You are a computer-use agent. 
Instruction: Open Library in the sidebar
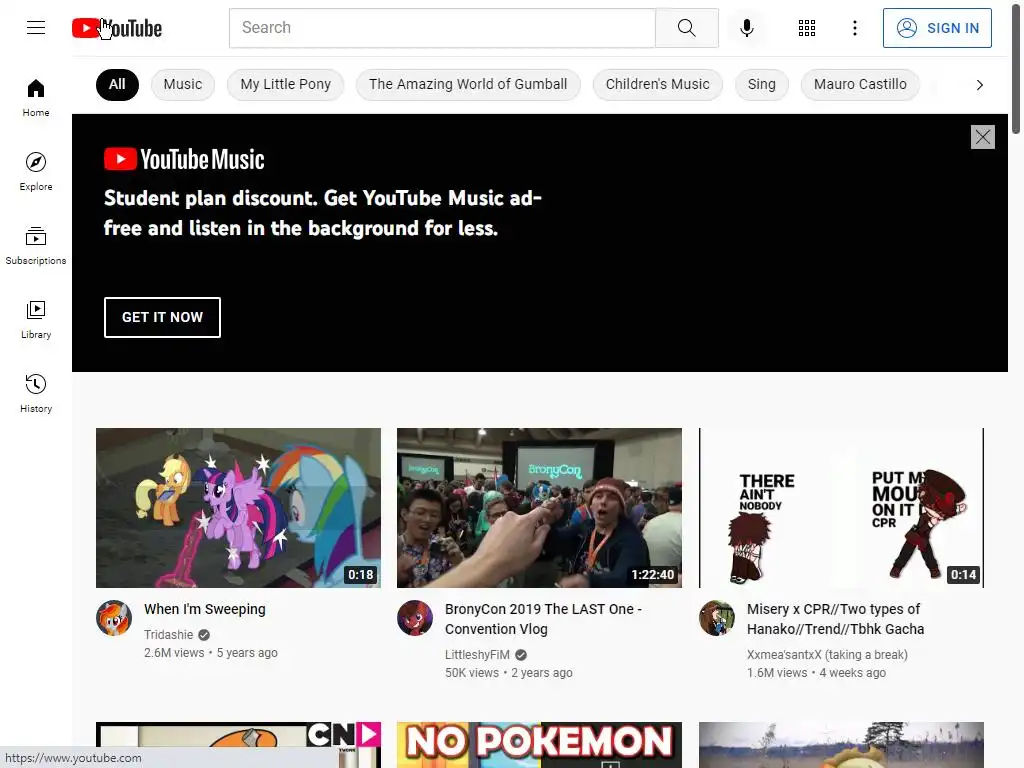[36, 320]
